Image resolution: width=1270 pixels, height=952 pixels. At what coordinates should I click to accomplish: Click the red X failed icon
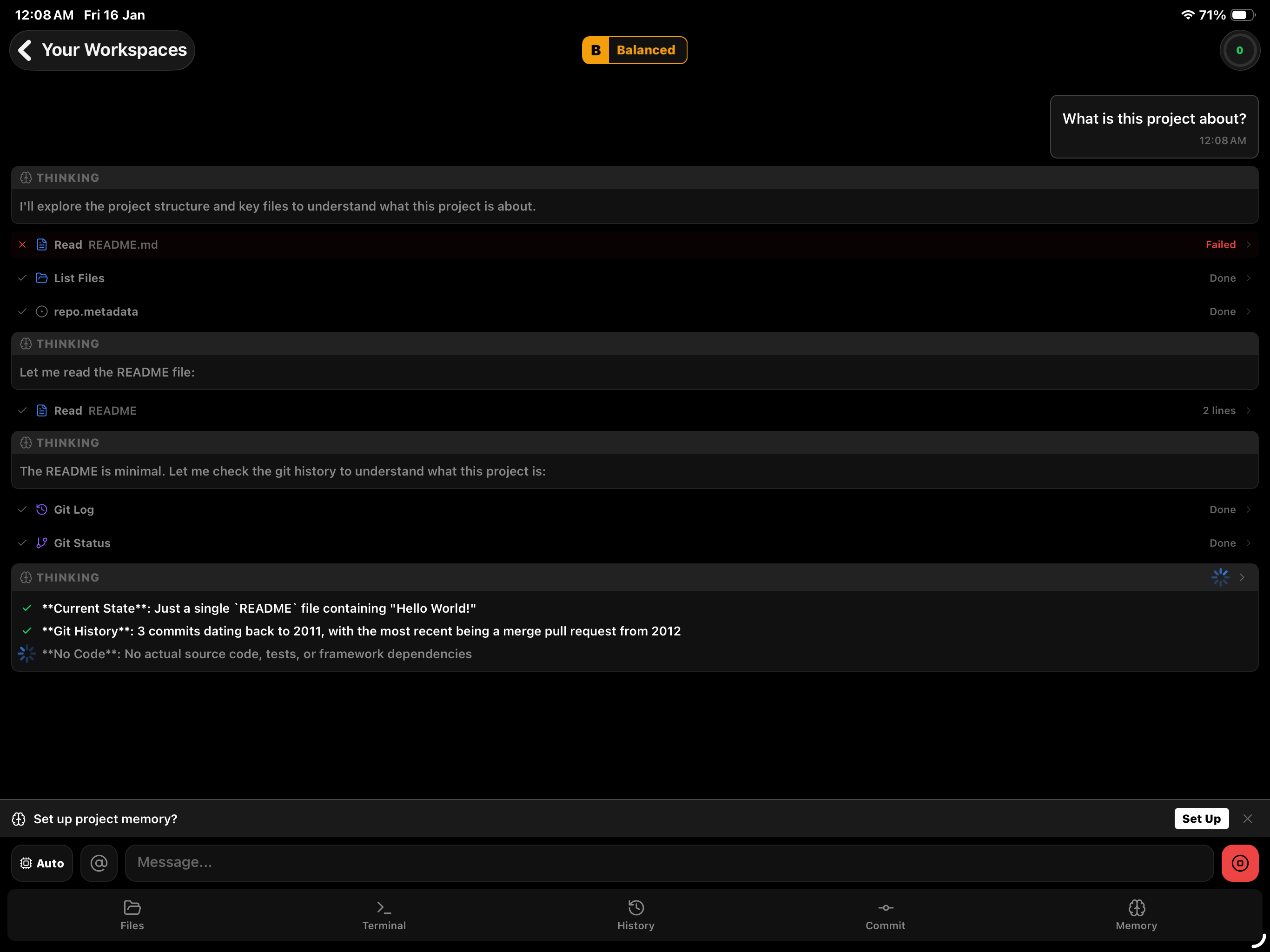pyautogui.click(x=22, y=245)
